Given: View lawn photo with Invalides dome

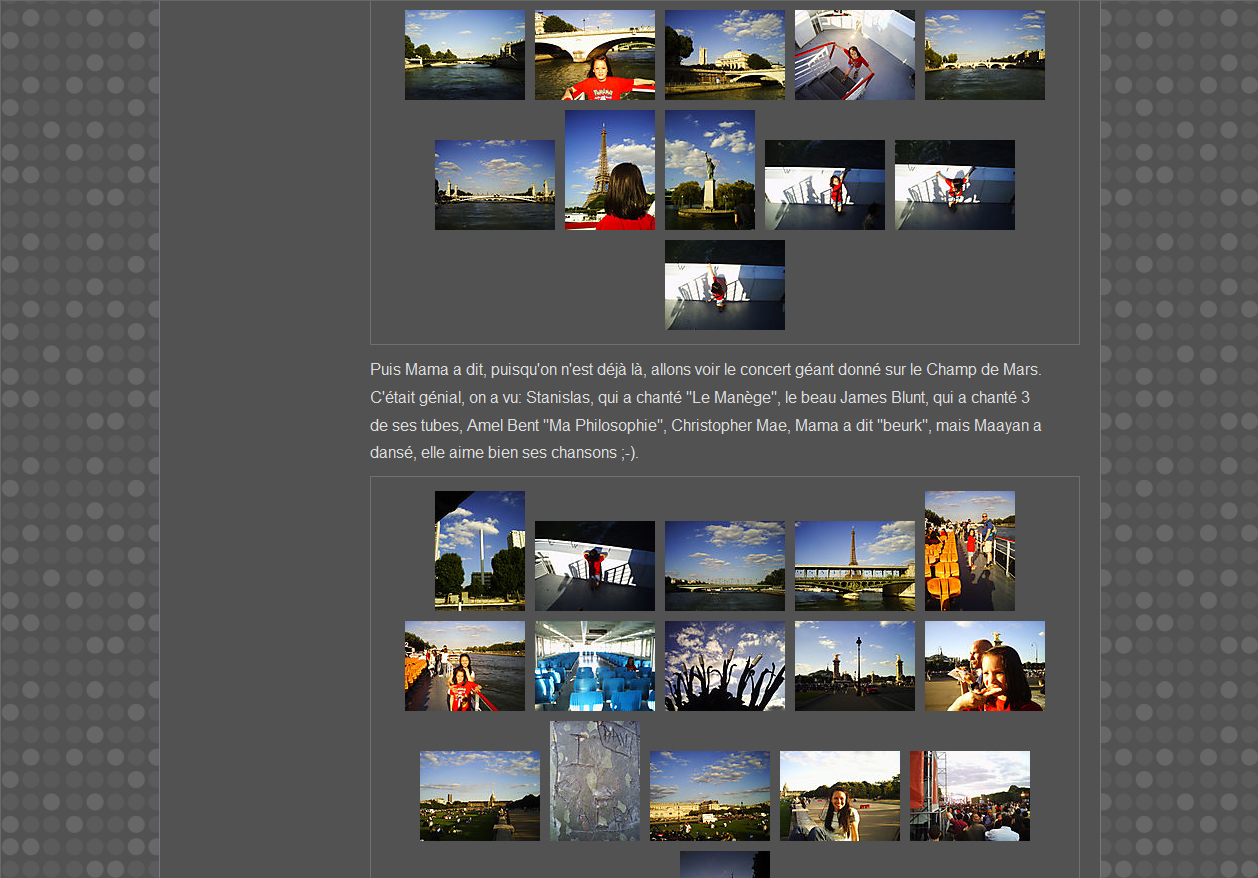Looking at the screenshot, I should tap(479, 796).
